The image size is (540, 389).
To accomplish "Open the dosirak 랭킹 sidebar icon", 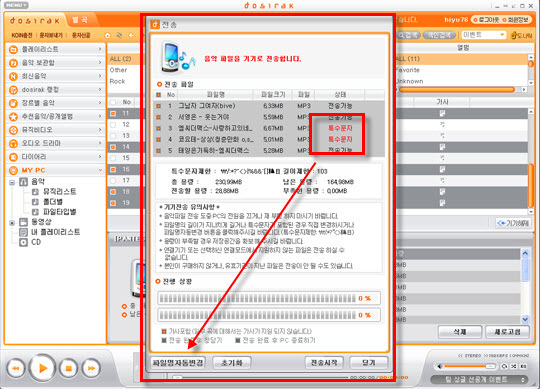I will [13, 90].
